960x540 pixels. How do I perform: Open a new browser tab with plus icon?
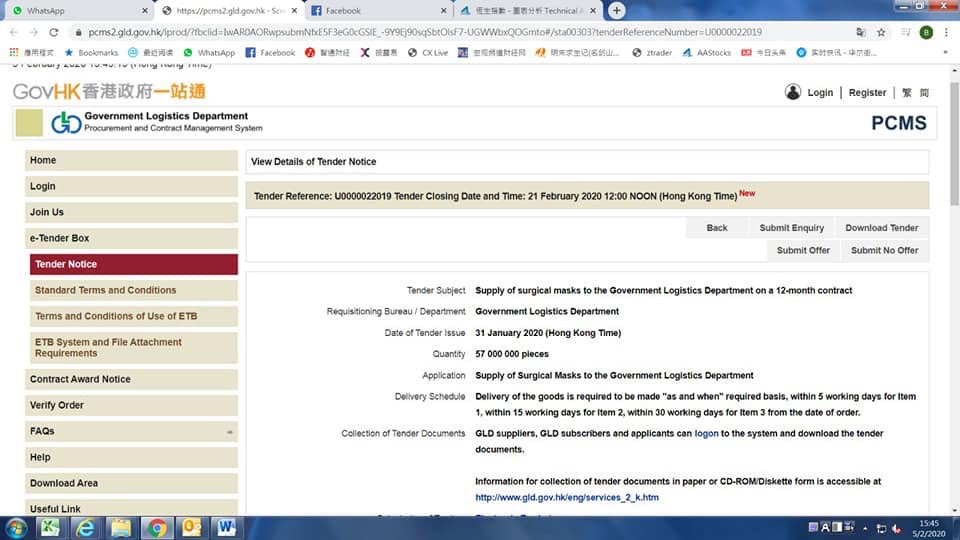click(x=617, y=10)
